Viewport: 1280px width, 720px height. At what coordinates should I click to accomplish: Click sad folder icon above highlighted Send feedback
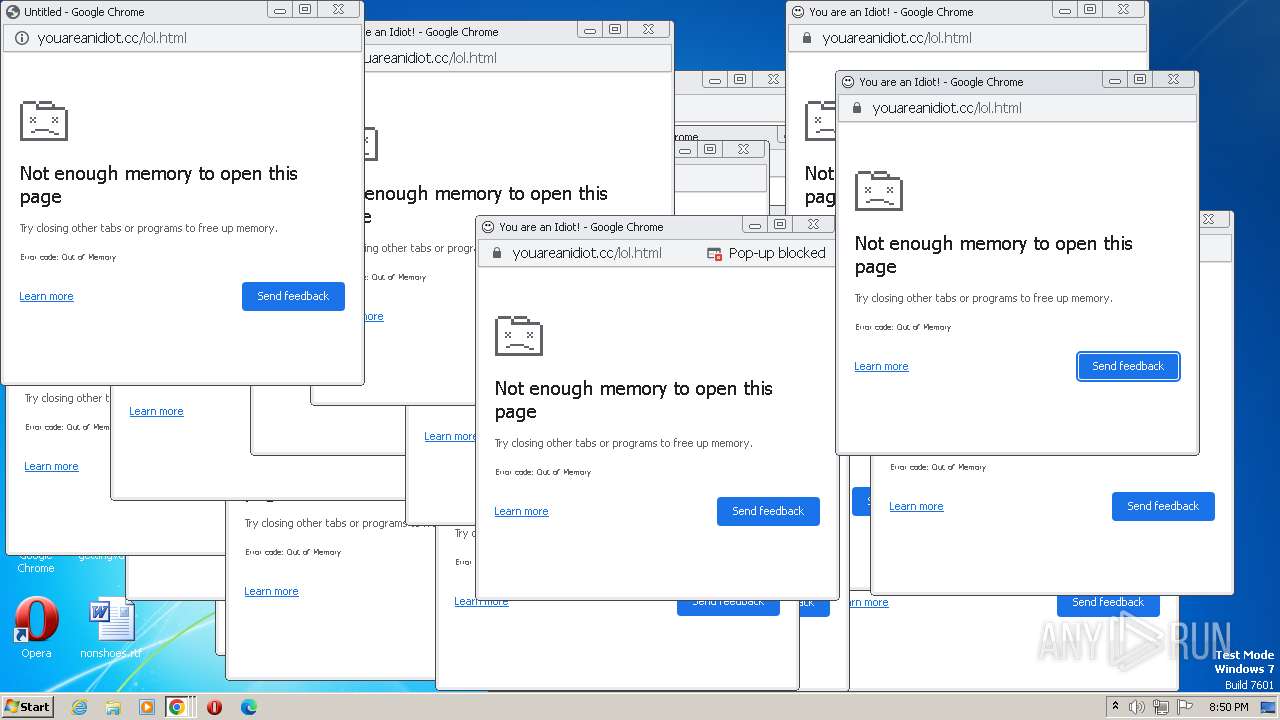coord(879,191)
